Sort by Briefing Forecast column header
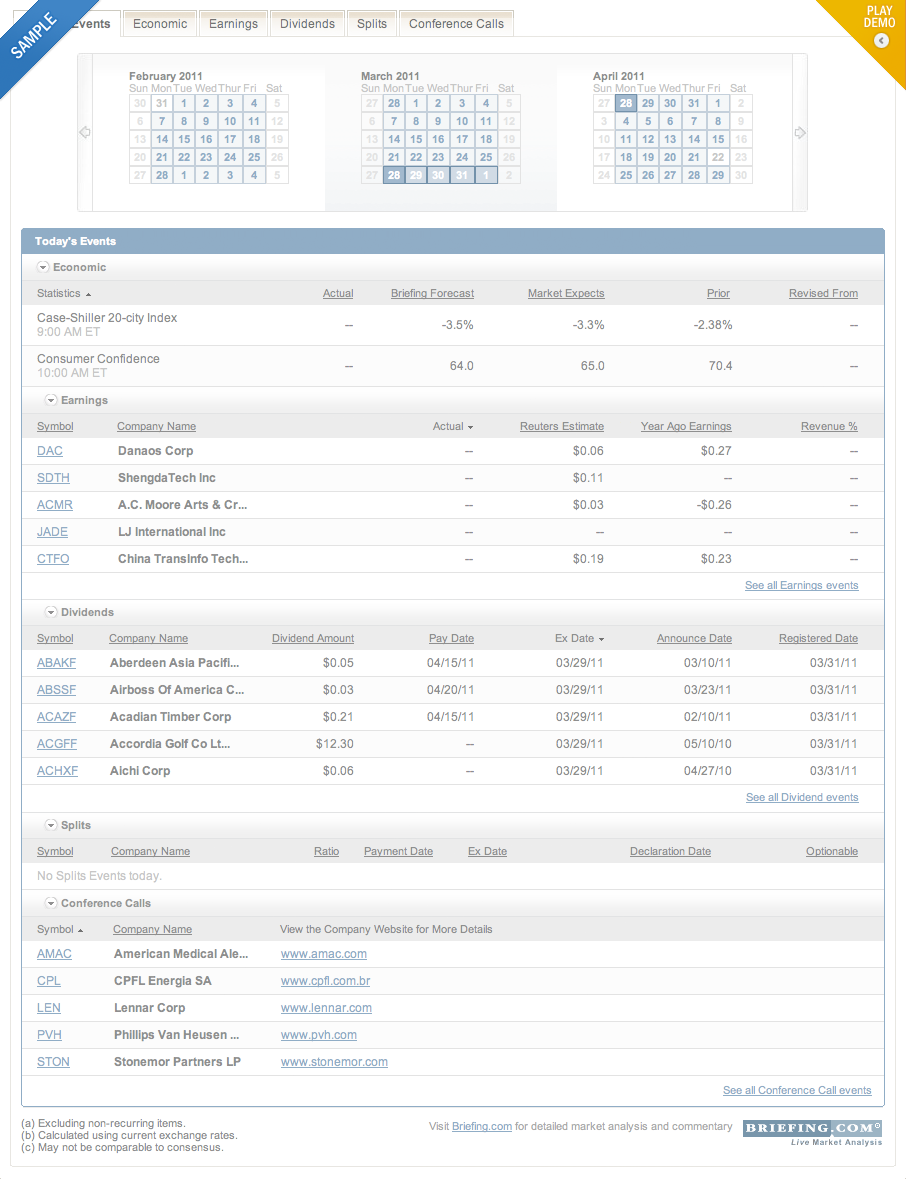Image resolution: width=906 pixels, height=1179 pixels. coord(432,293)
